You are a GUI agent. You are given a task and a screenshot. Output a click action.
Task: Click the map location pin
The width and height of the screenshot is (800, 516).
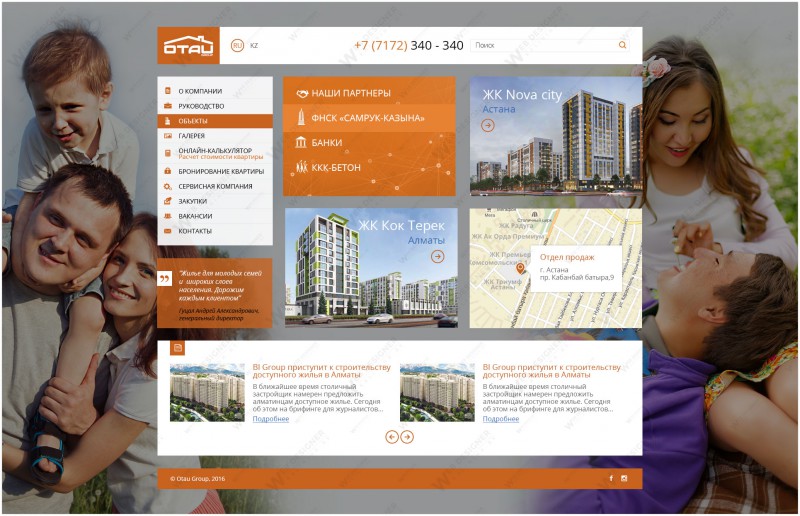pyautogui.click(x=520, y=268)
